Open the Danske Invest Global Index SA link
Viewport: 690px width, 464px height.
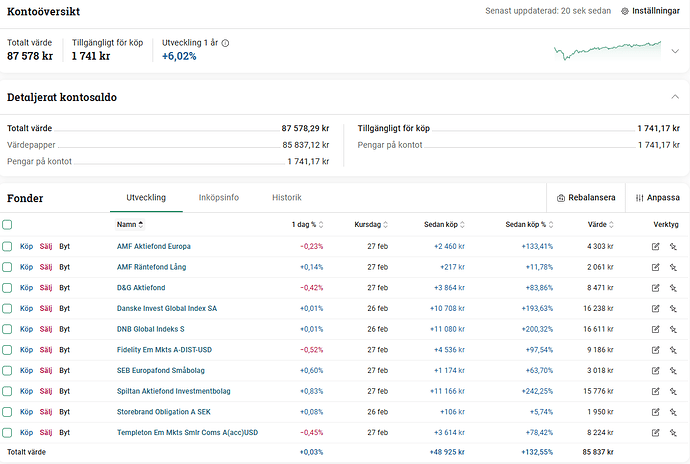click(167, 309)
